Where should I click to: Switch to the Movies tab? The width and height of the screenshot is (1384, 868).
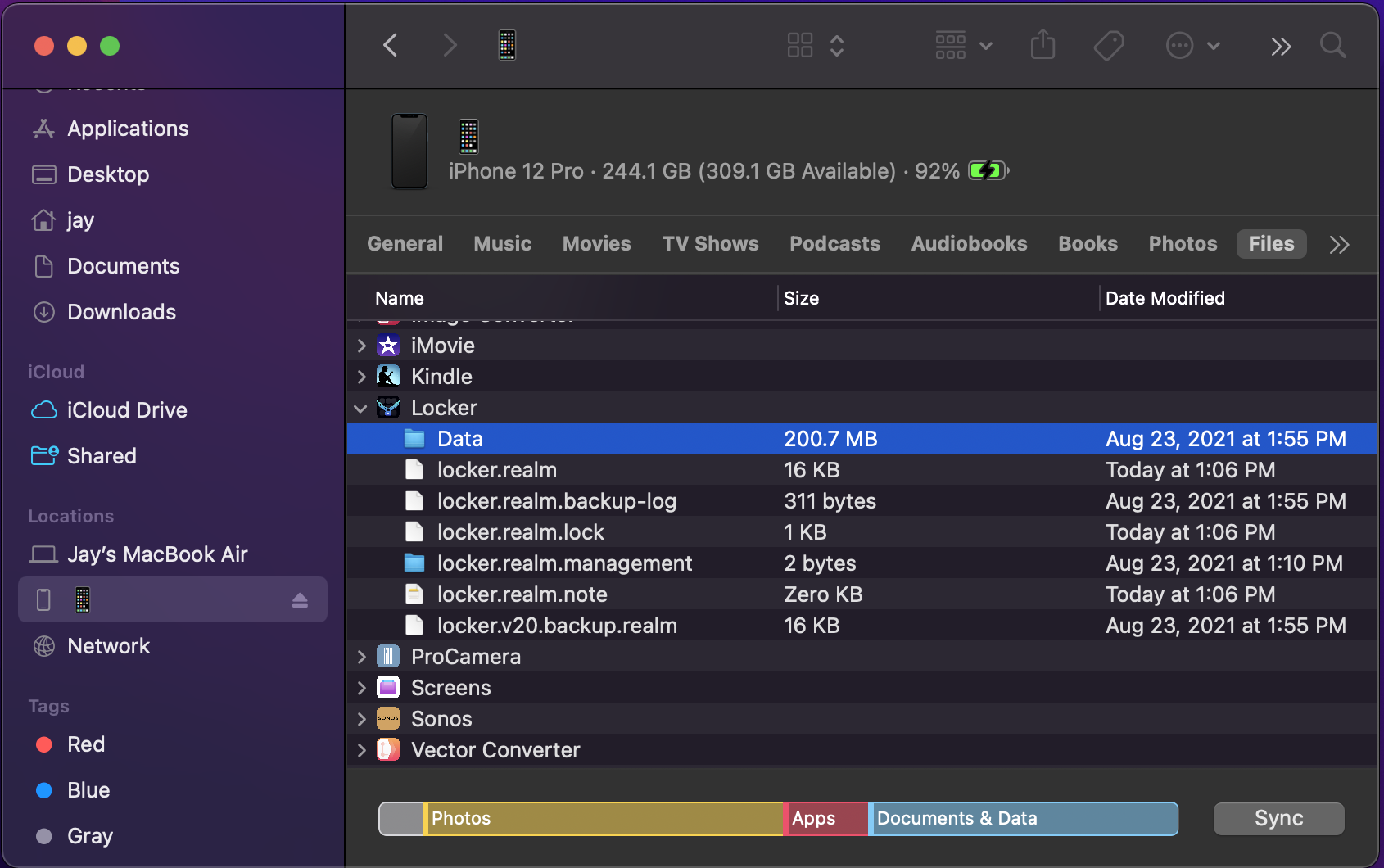(596, 244)
